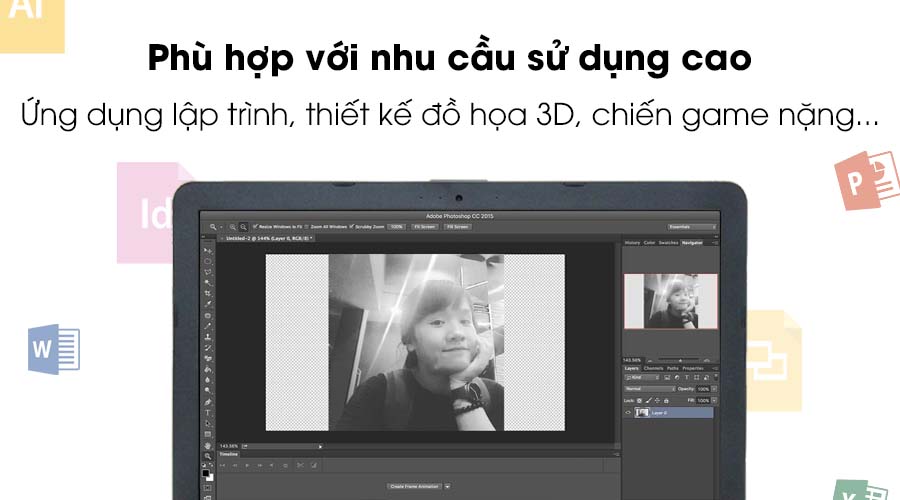
Task: Select the Hand tool
Action: [207, 445]
